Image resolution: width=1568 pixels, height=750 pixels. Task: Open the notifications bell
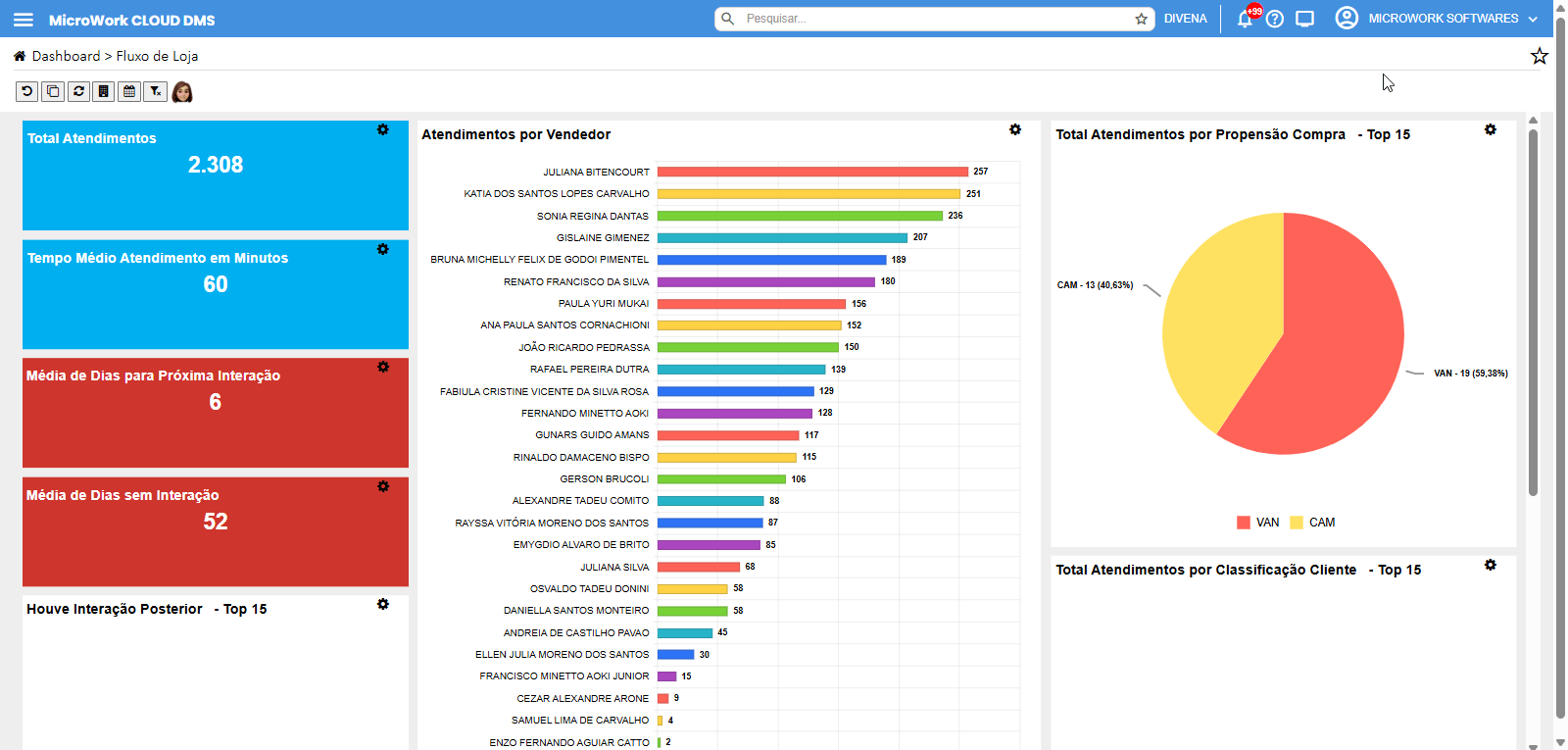point(1245,19)
